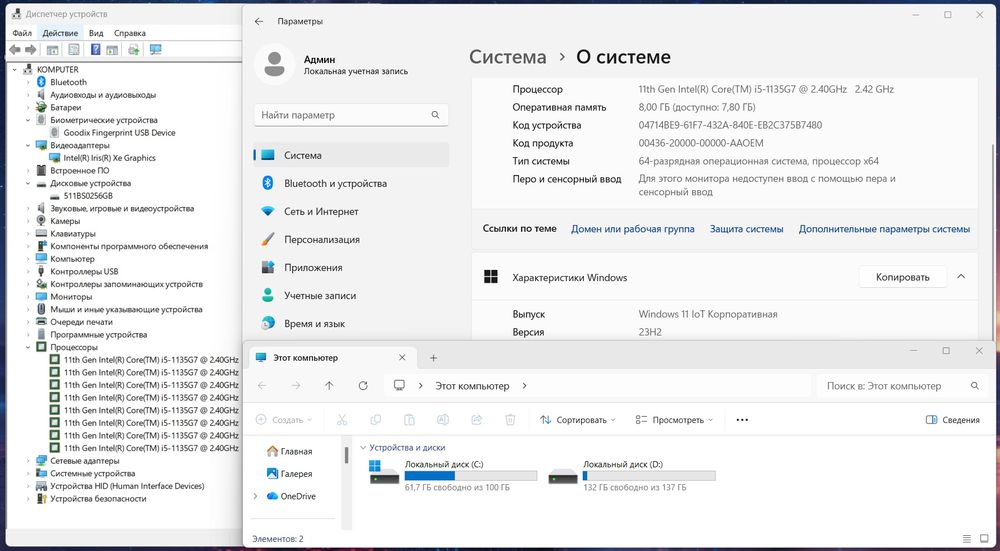Switch to large icons view in Explorer status bar
The width and height of the screenshot is (1000, 551).
pyautogui.click(x=982, y=539)
